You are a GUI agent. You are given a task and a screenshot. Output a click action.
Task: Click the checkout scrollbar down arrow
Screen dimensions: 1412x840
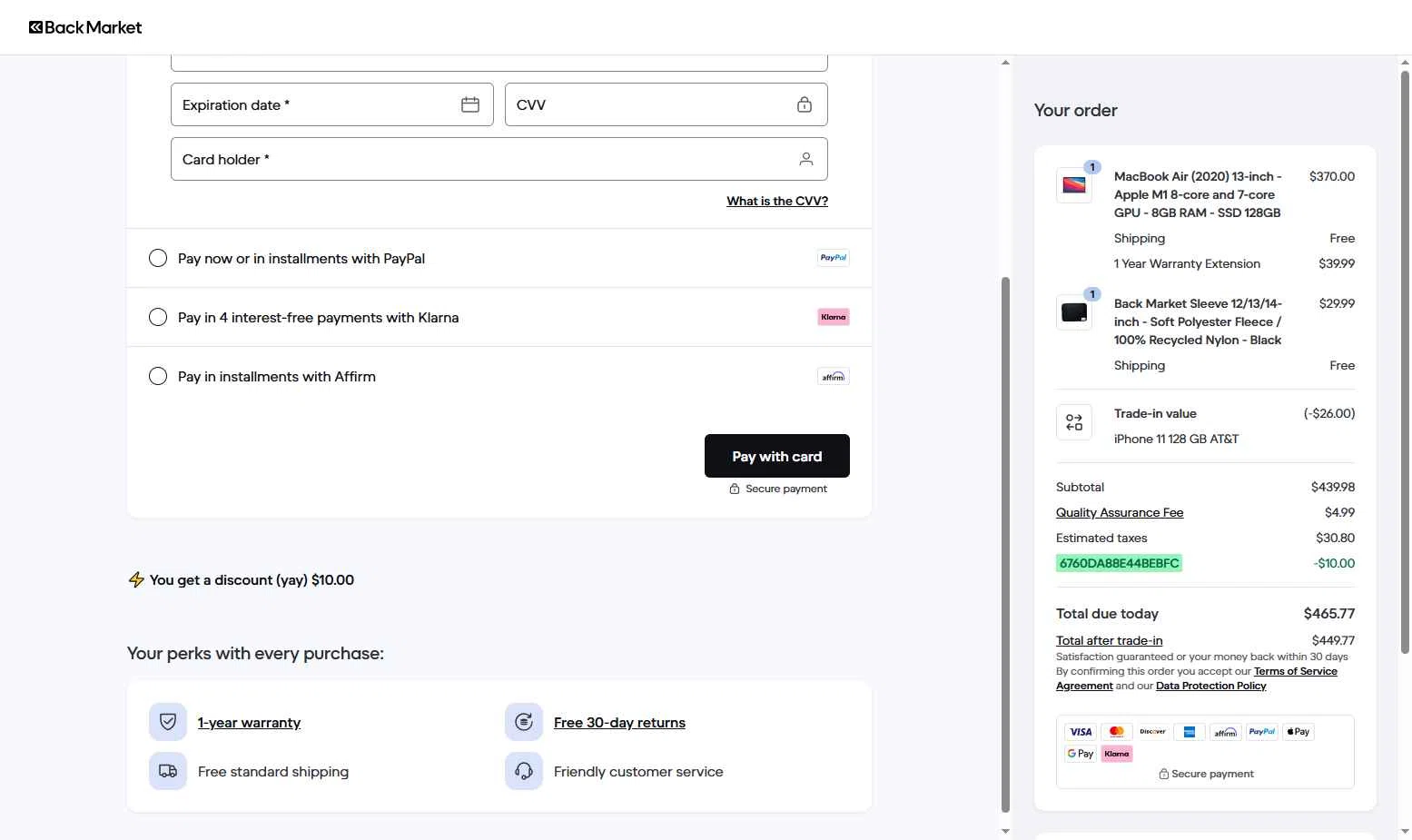pos(1005,831)
